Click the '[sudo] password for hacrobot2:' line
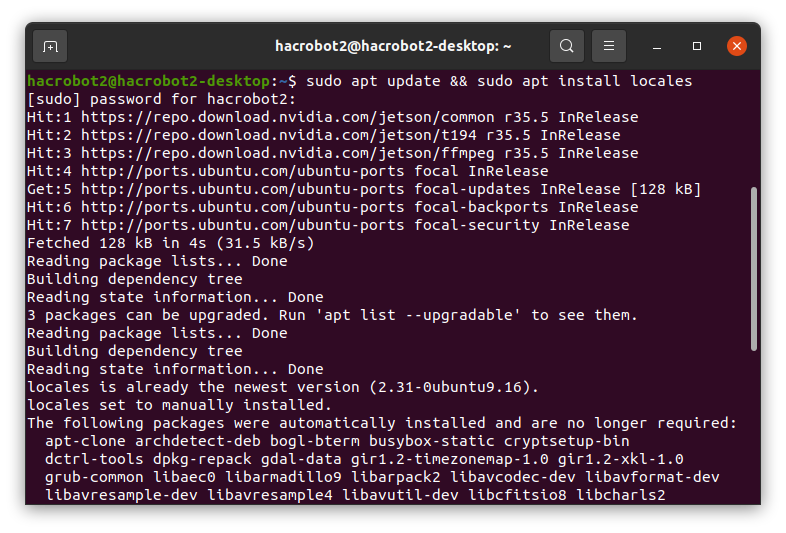Image resolution: width=786 pixels, height=533 pixels. 161,99
